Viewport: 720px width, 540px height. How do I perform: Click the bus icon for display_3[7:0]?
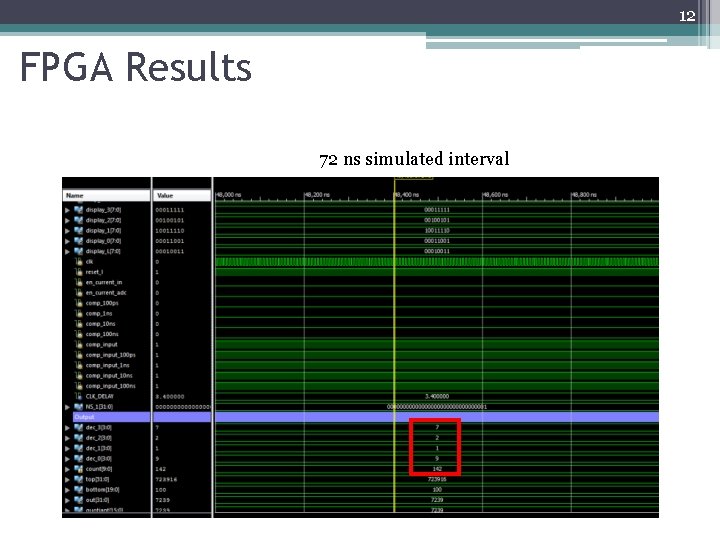coord(79,210)
